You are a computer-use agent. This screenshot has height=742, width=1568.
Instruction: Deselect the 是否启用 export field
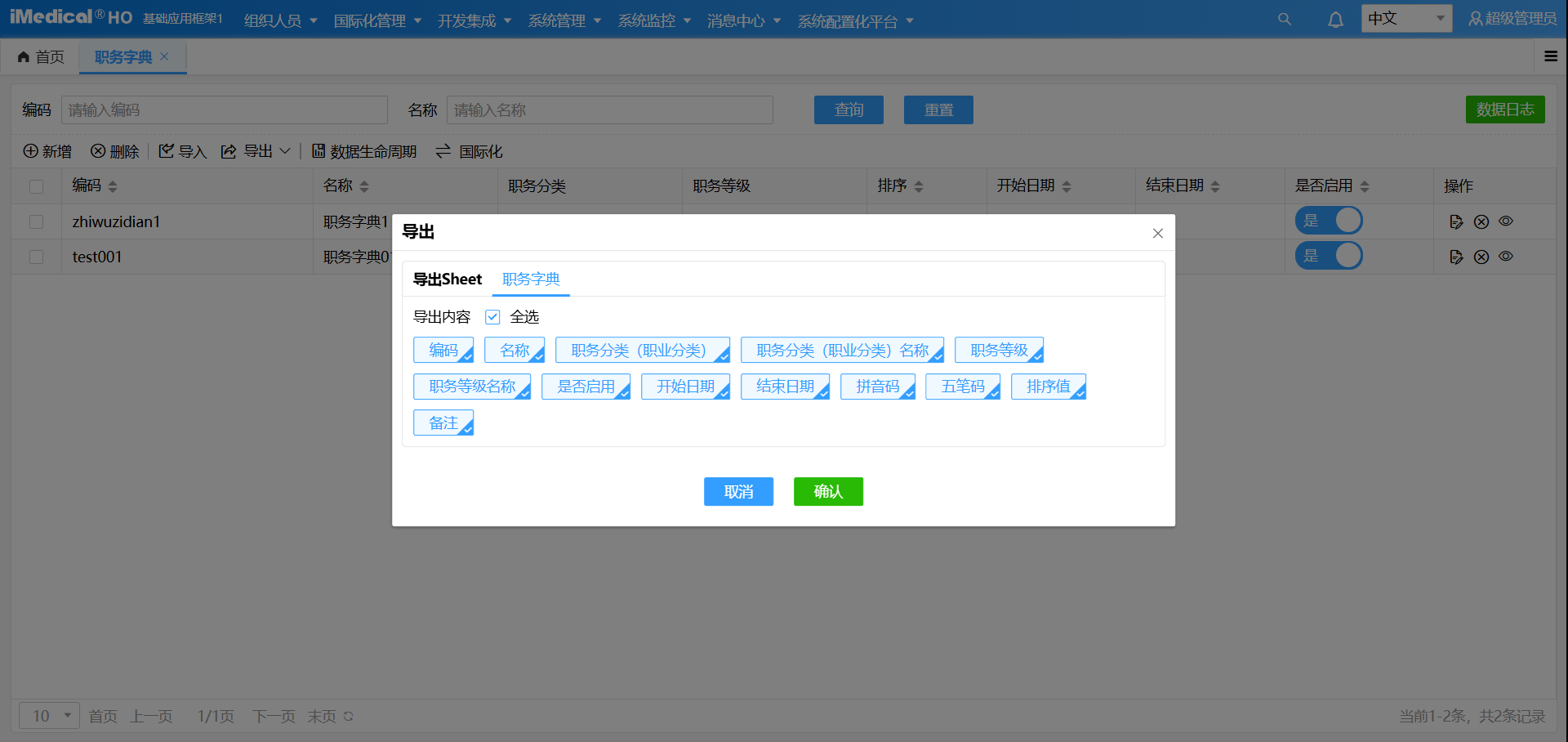tap(586, 387)
